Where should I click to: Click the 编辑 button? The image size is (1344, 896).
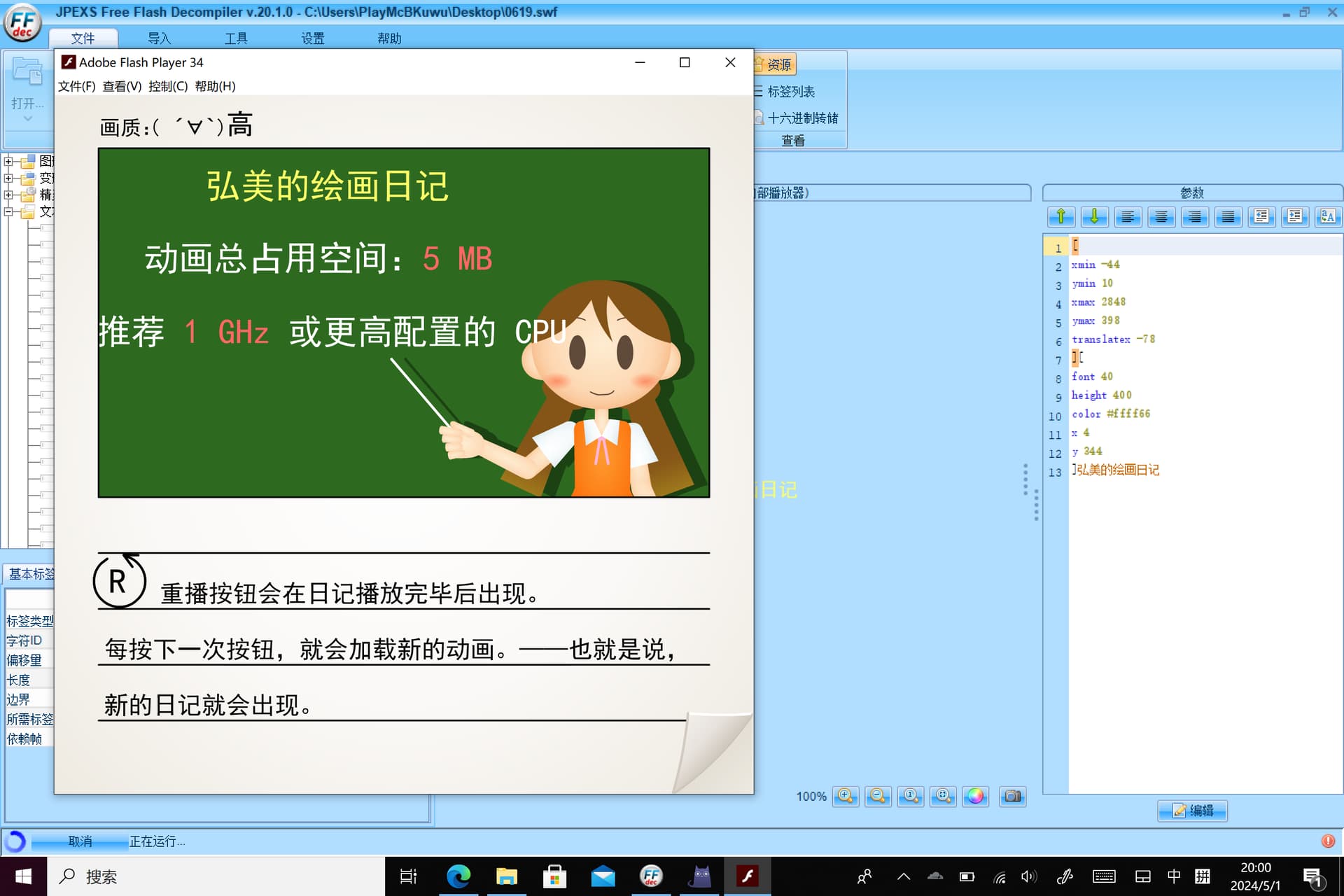(1192, 811)
